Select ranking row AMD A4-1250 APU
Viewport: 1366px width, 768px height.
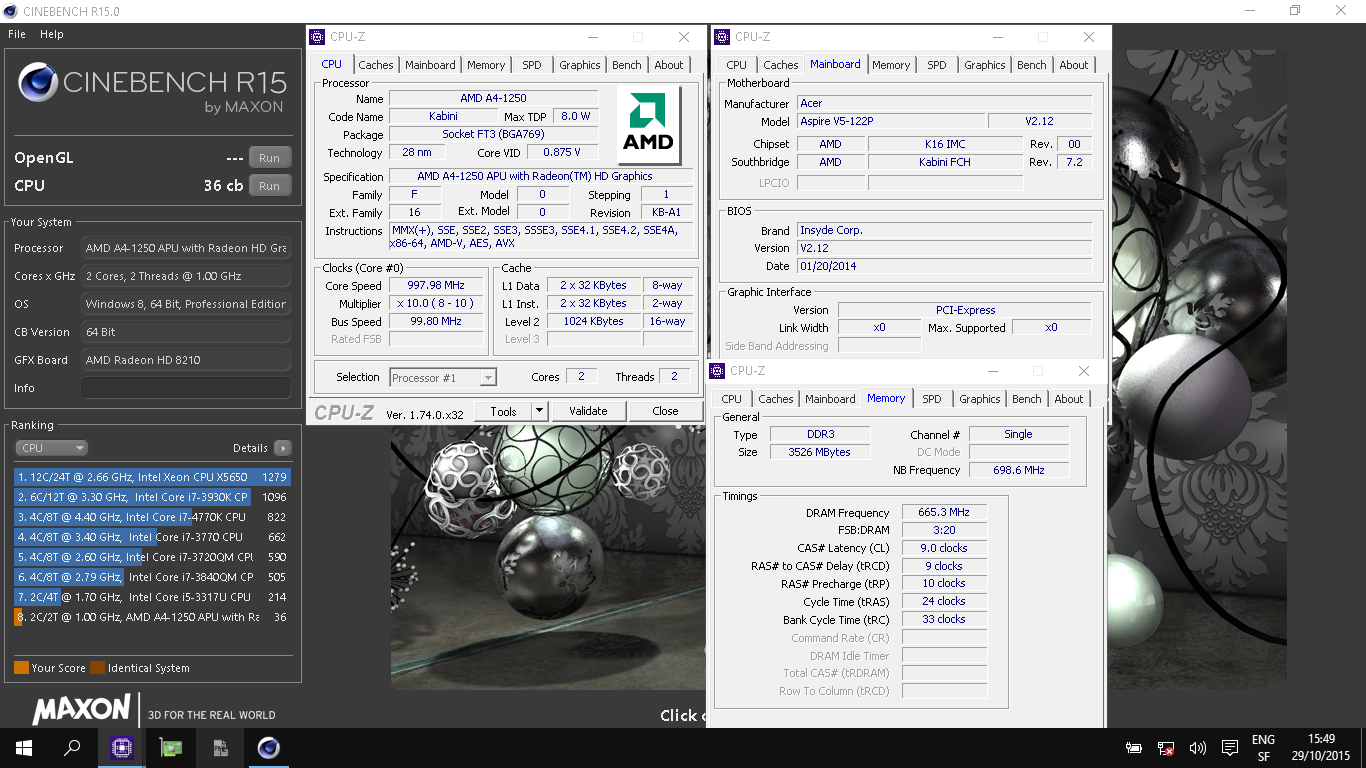coord(152,617)
